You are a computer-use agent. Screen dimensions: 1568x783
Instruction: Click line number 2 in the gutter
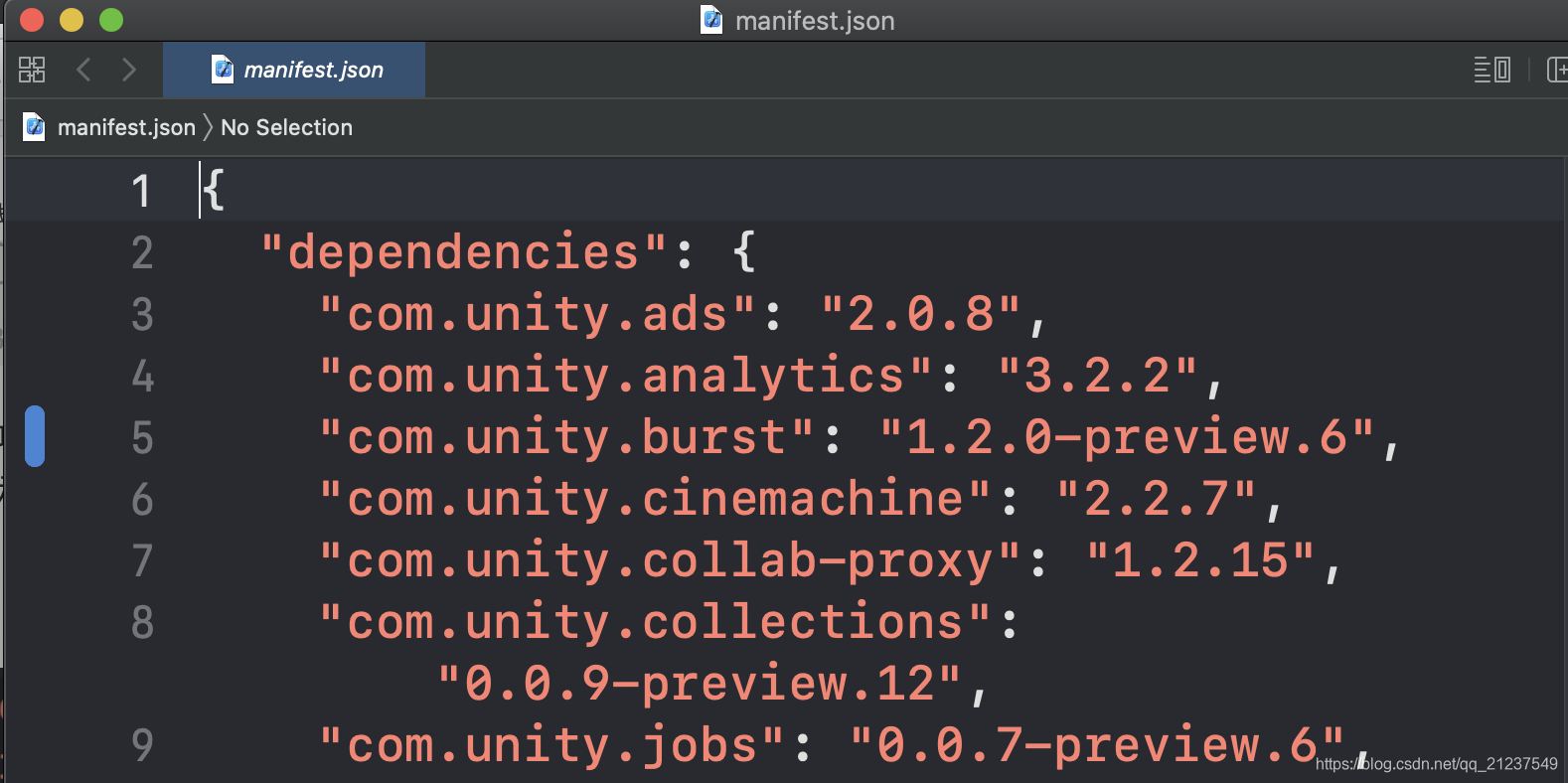point(142,252)
